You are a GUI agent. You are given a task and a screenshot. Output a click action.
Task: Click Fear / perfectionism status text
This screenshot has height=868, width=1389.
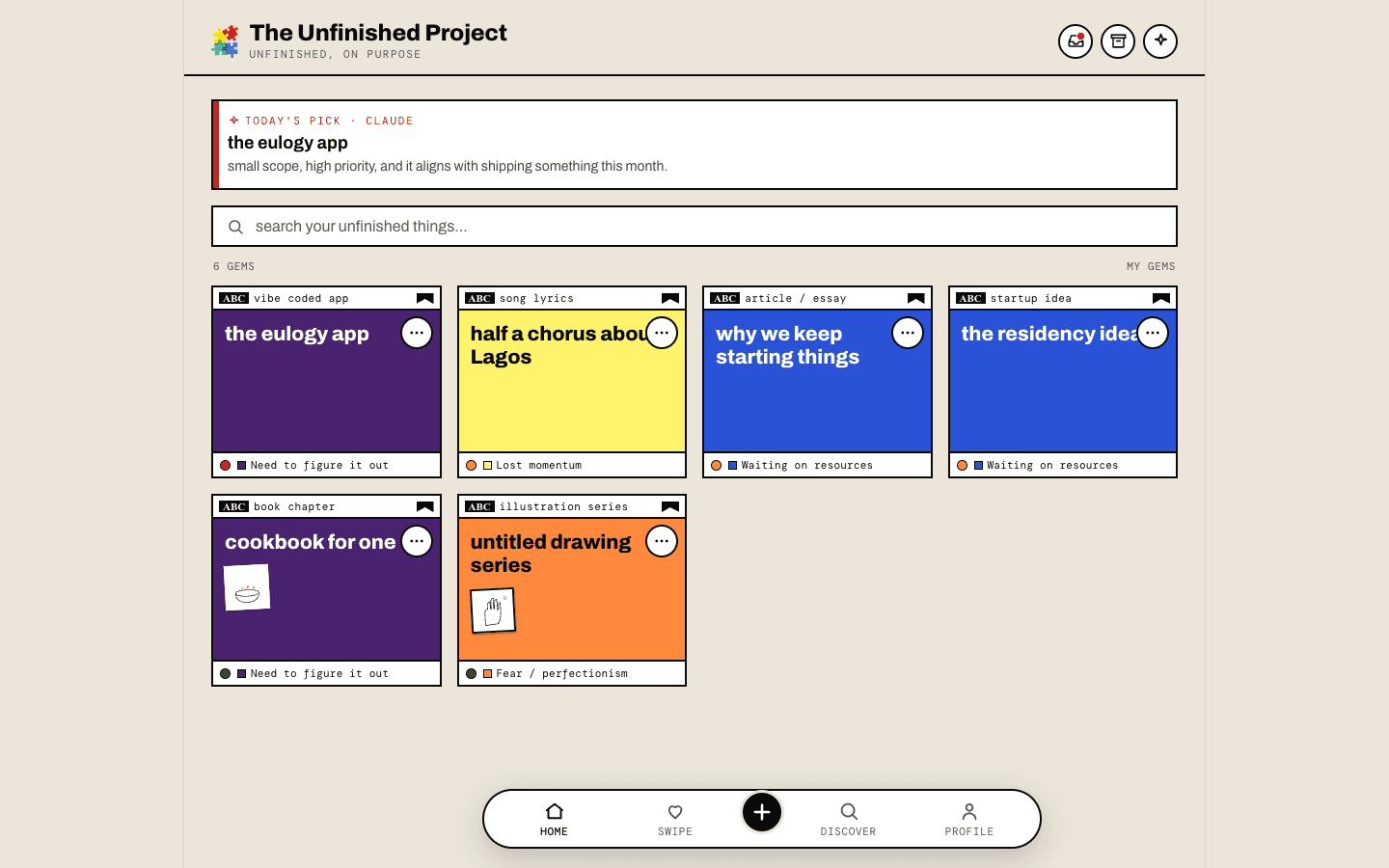[561, 674]
